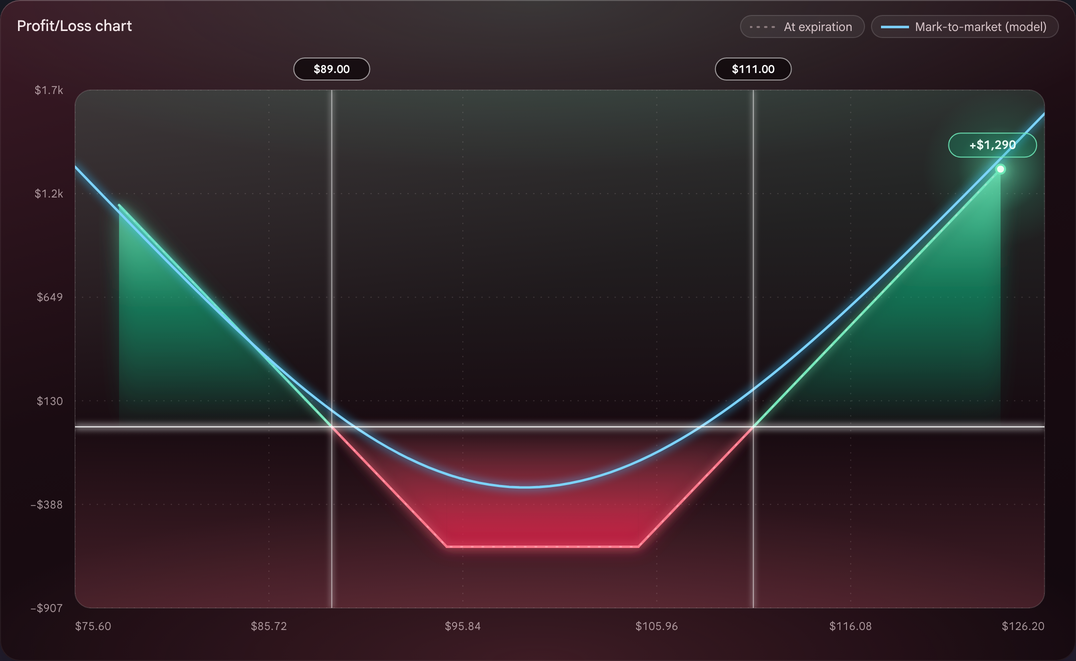Select the $89.00 breakeven price label

[x=331, y=69]
